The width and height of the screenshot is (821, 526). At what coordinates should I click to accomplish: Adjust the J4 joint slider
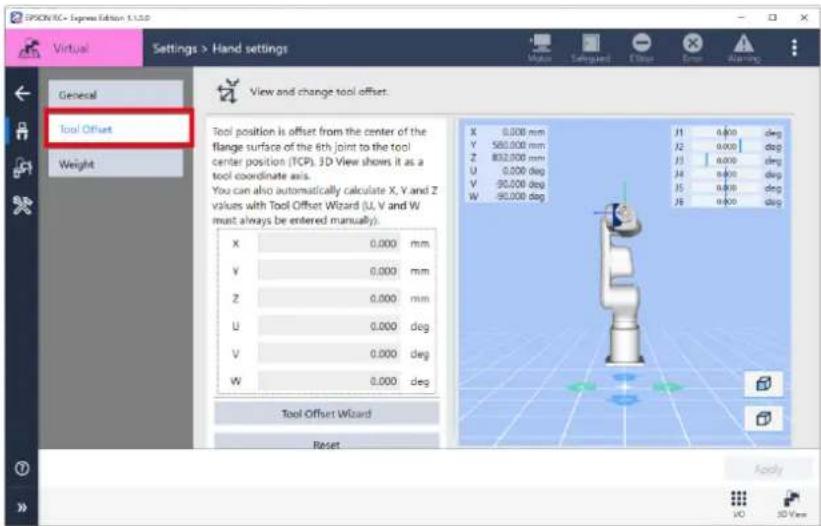(x=726, y=174)
